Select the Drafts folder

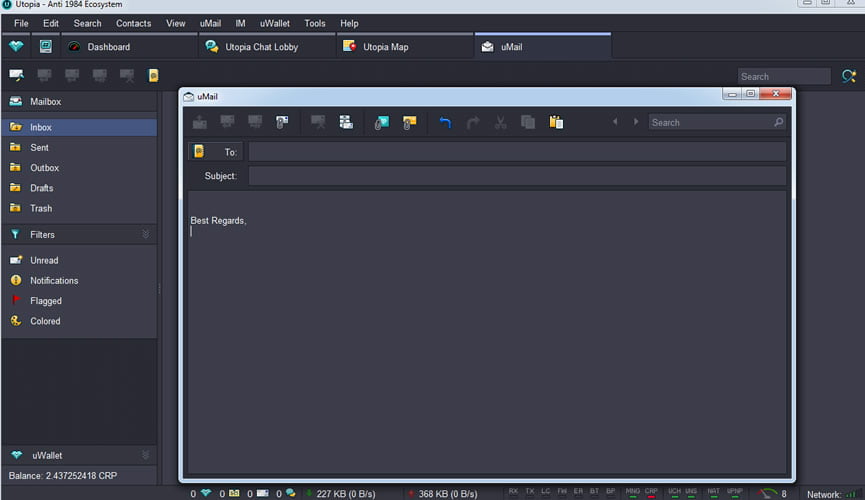coord(41,188)
